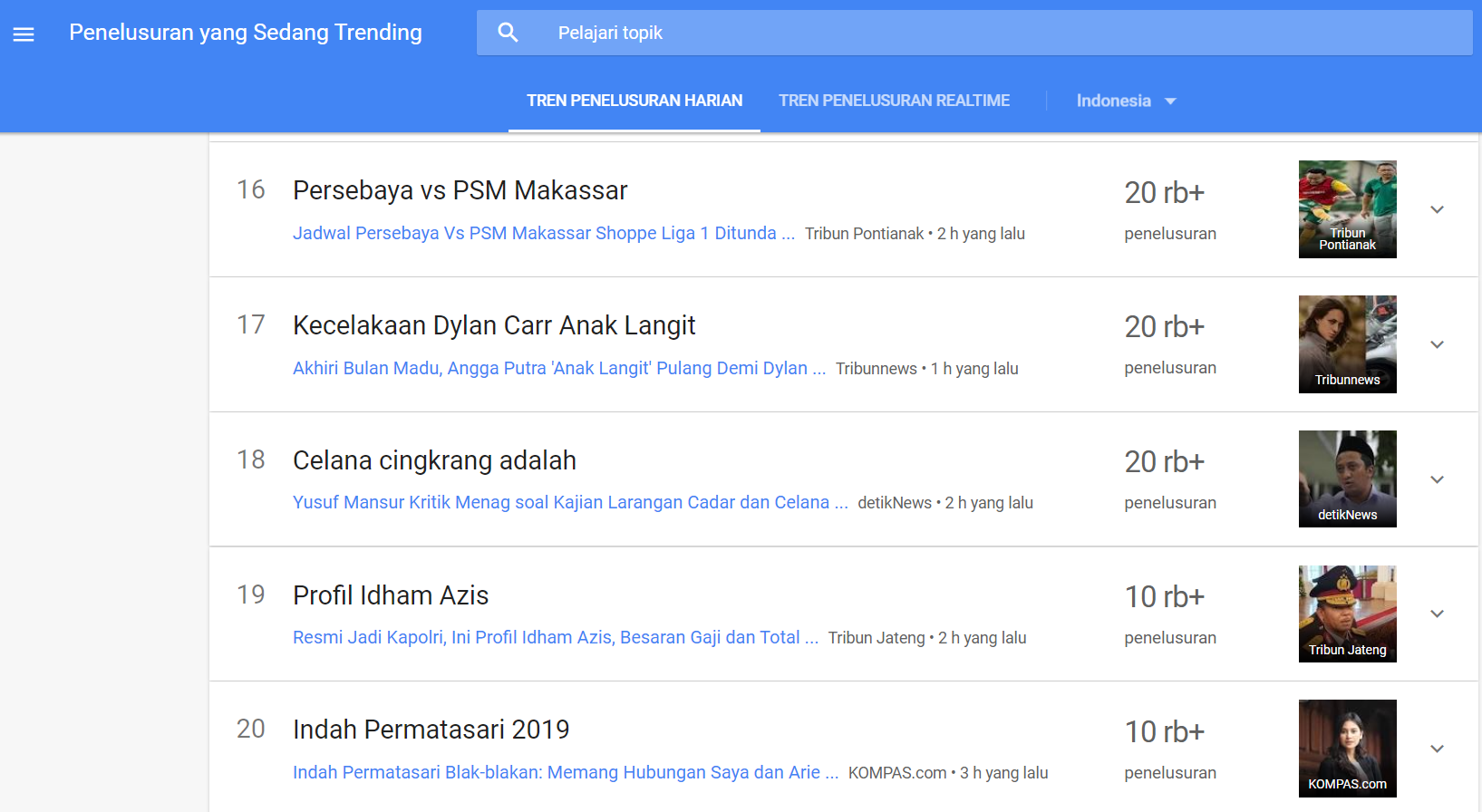The width and height of the screenshot is (1482, 812).
Task: Select trend title 'Kecelakaan Dylan Carr Anak Langit'
Action: 494,325
